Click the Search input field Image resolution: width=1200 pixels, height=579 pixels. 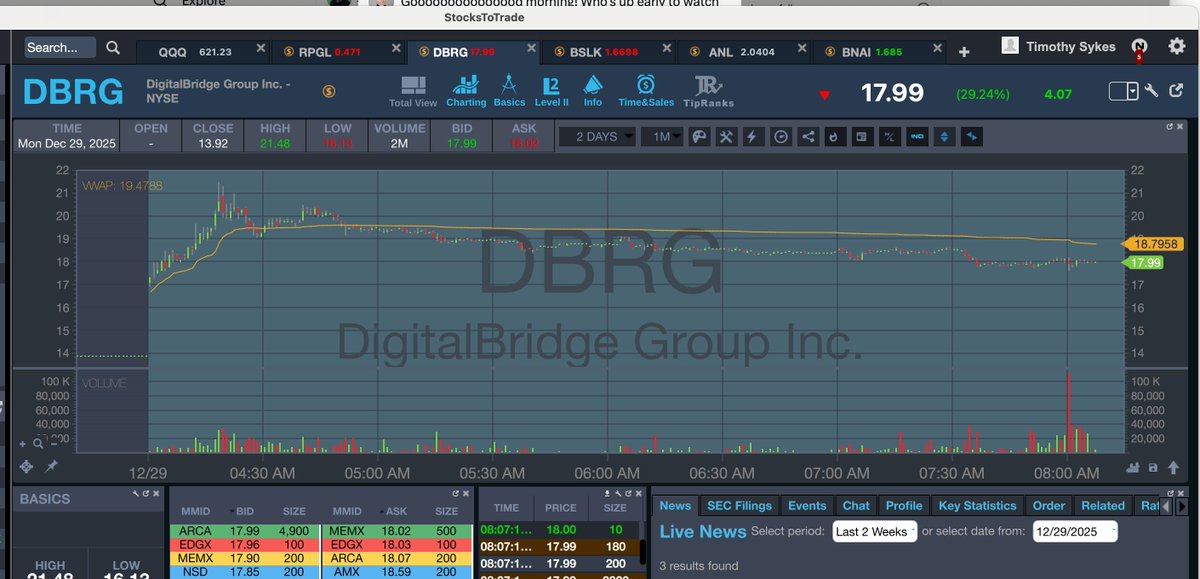pos(60,47)
